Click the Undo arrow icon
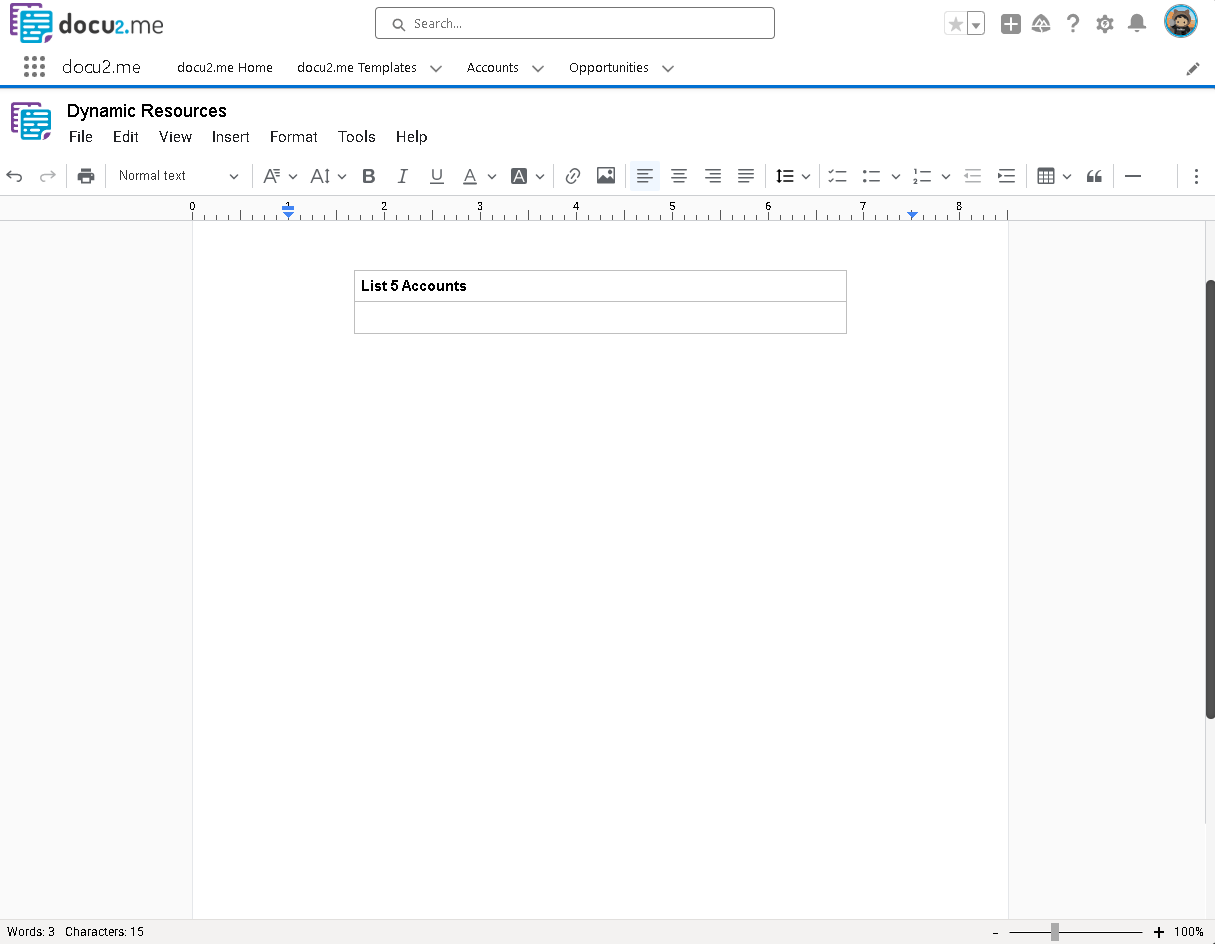The height and width of the screenshot is (944, 1215). [x=15, y=176]
